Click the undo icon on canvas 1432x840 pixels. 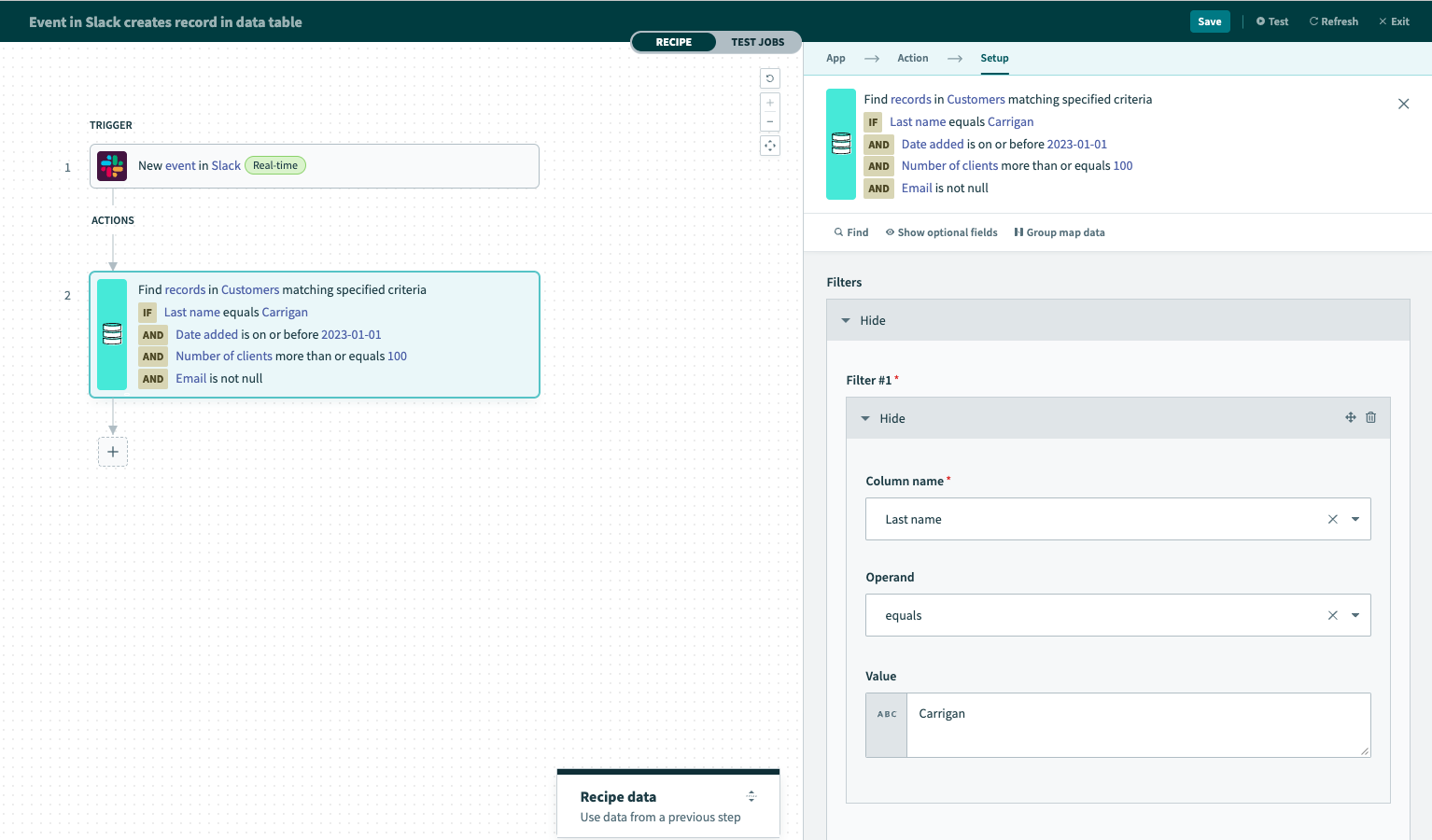coord(770,78)
